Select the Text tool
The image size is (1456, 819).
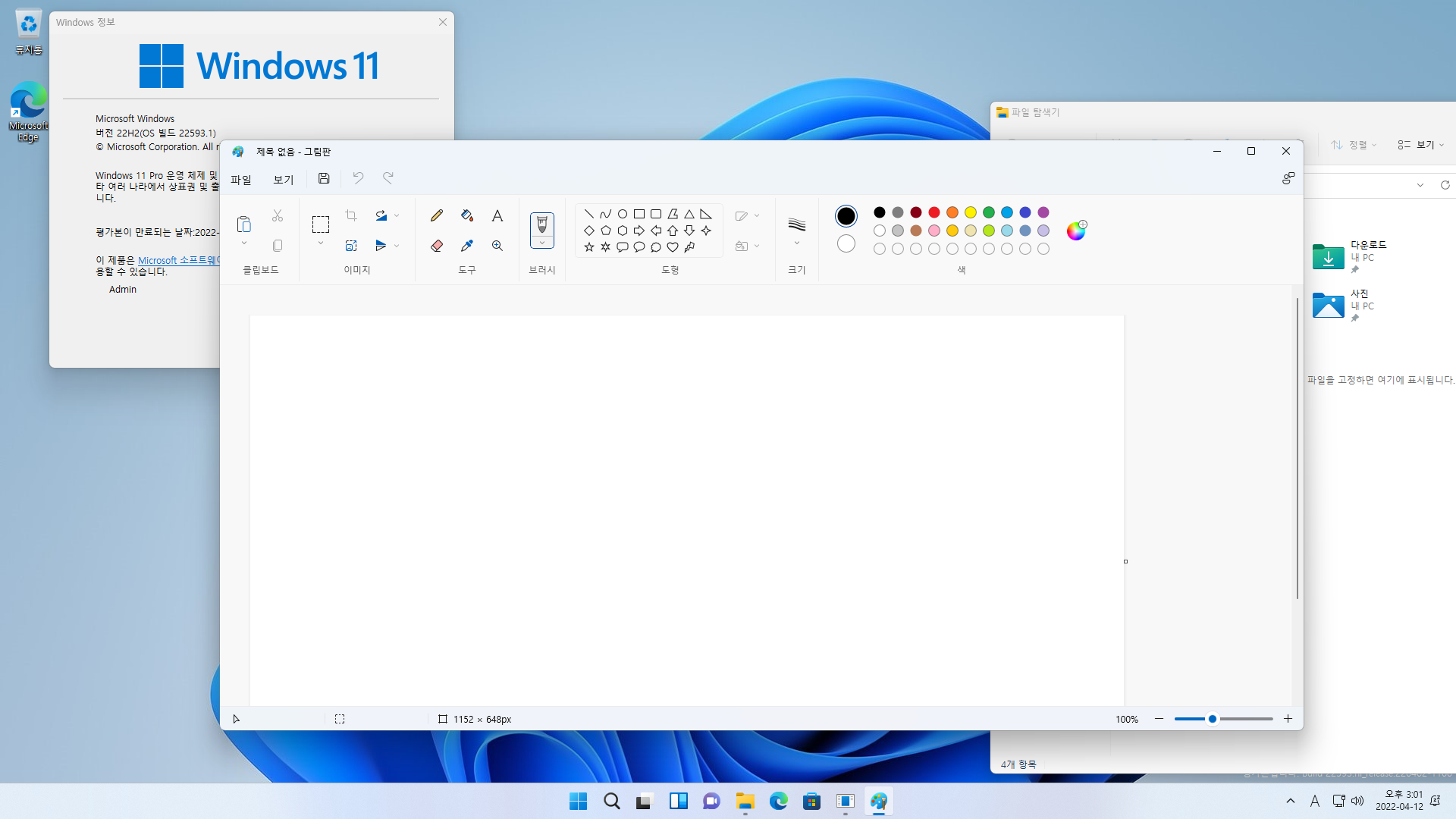[x=497, y=216]
